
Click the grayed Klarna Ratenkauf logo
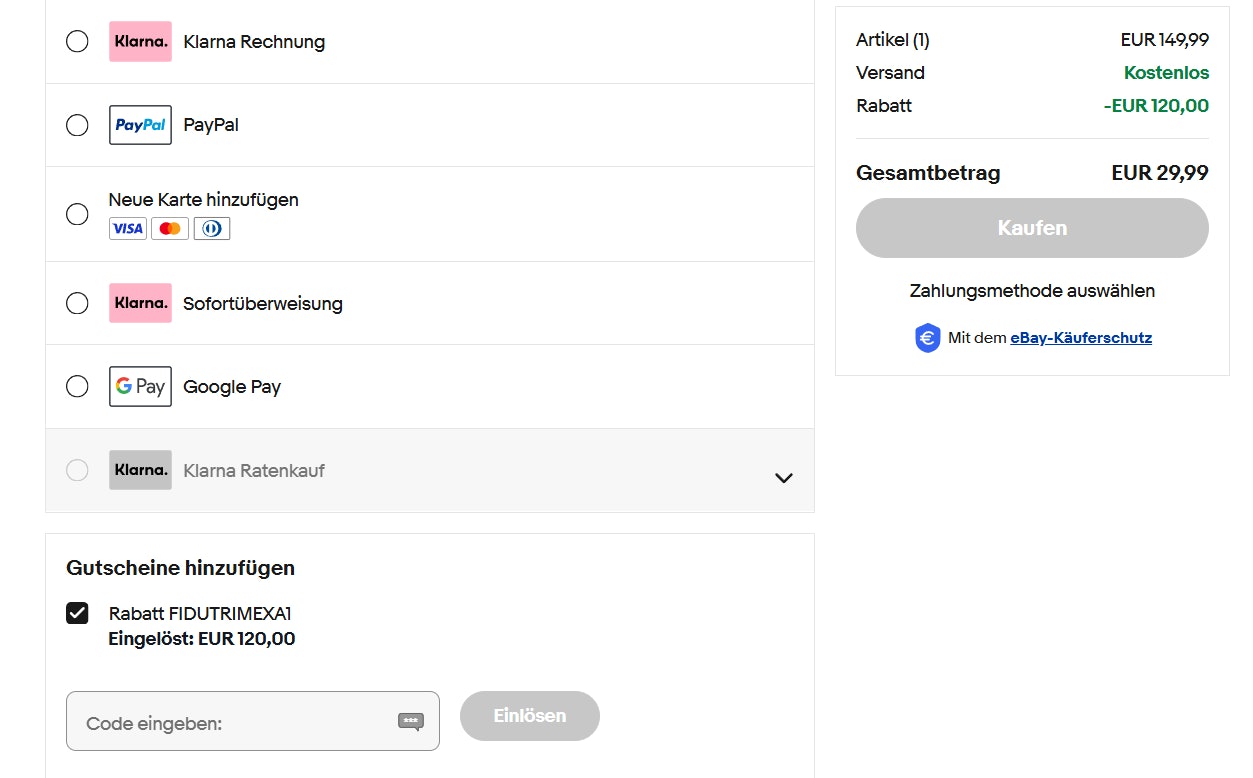pos(140,469)
